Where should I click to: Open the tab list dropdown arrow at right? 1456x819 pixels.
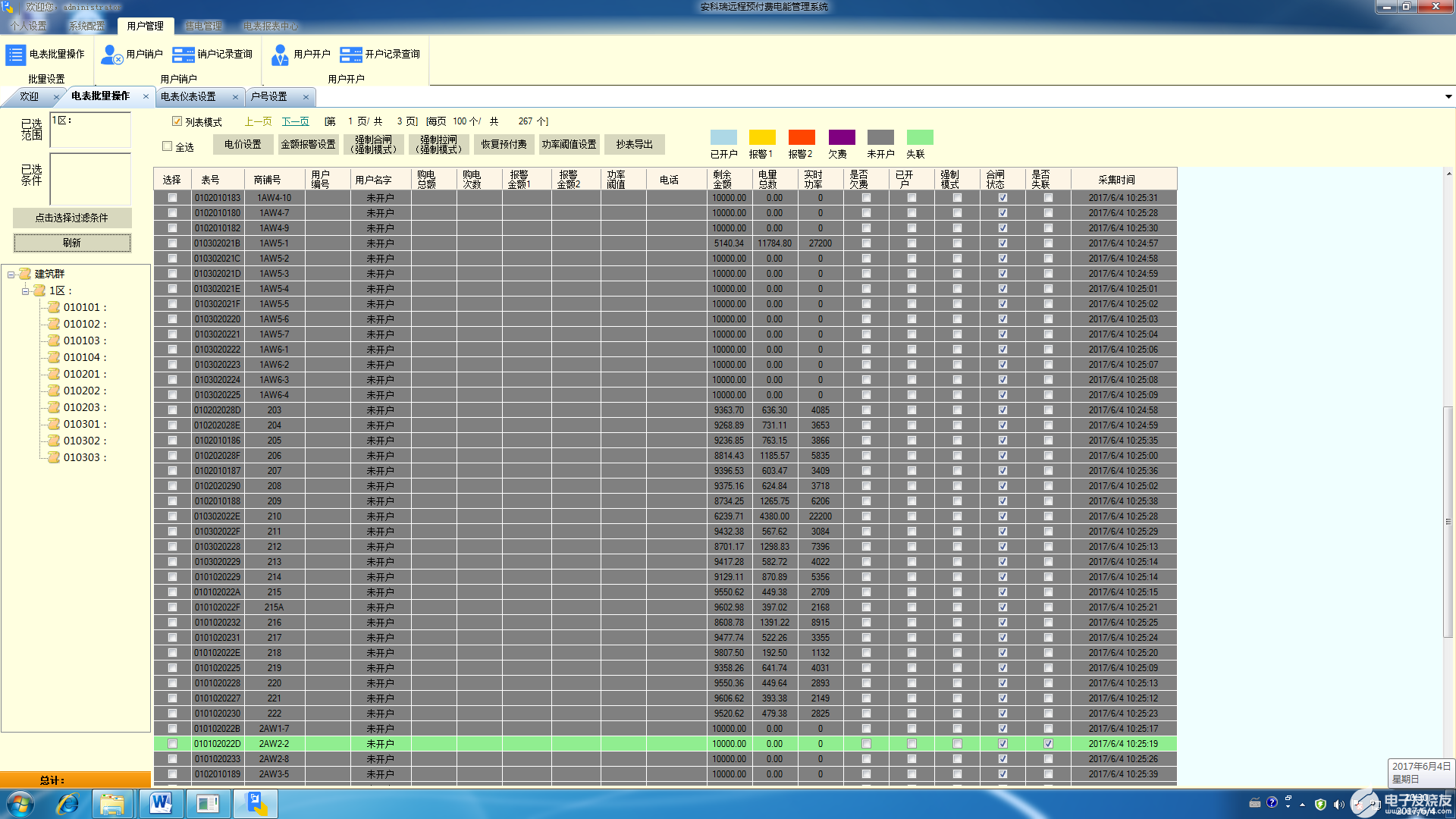(1448, 97)
